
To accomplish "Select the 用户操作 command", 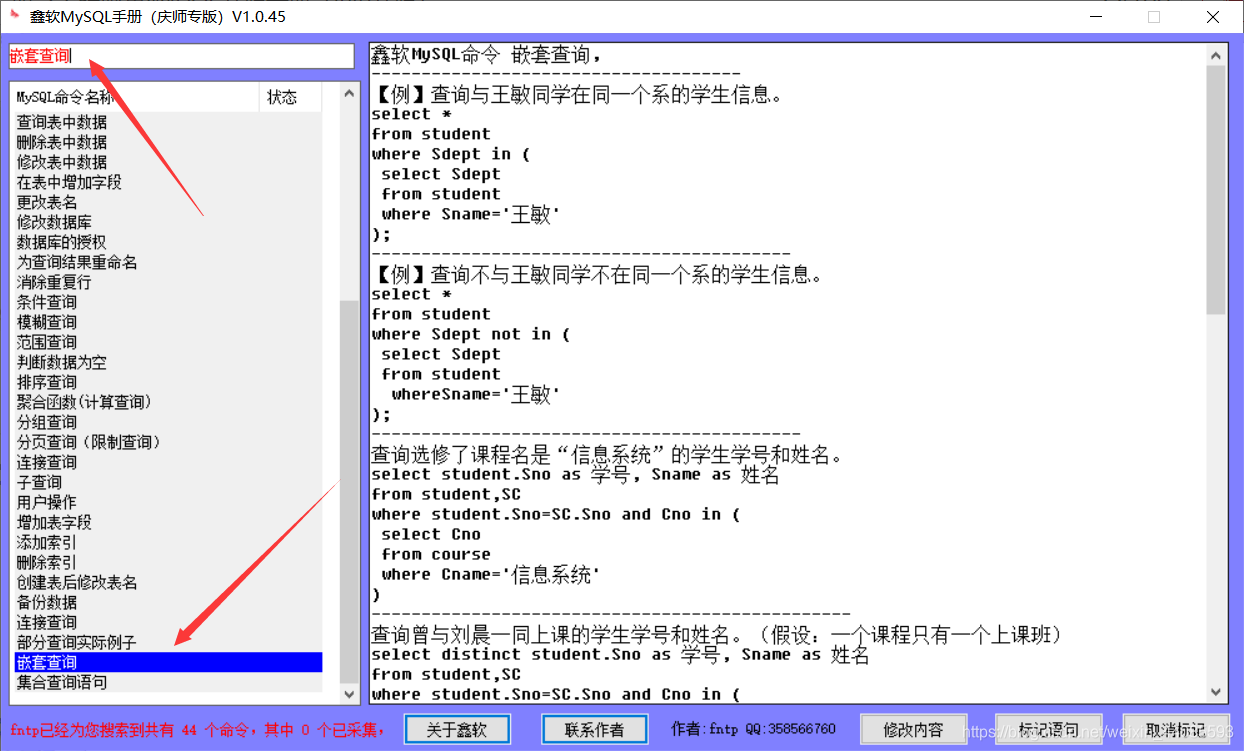I will coord(168,502).
